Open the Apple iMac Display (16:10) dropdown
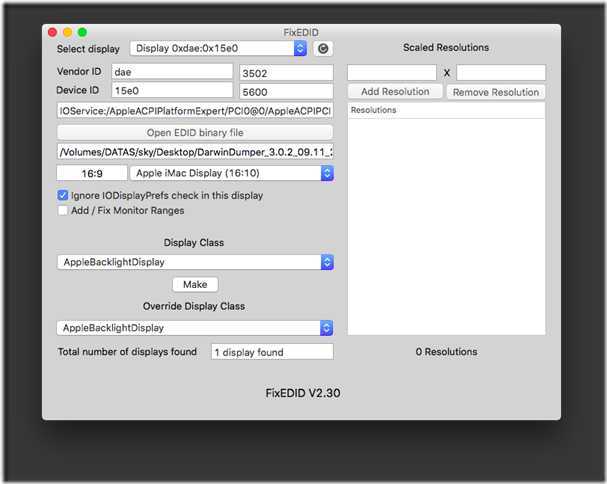The height and width of the screenshot is (484, 607). coord(231,173)
